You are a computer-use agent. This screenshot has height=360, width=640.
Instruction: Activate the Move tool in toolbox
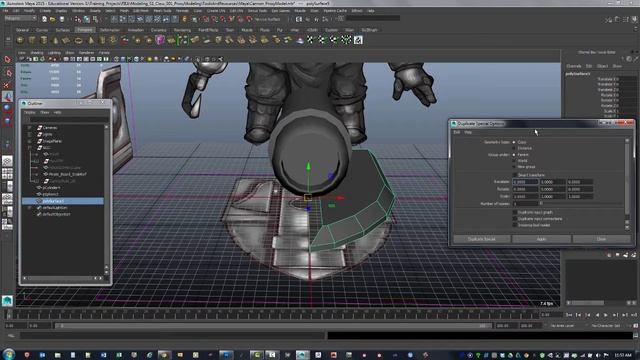7,96
